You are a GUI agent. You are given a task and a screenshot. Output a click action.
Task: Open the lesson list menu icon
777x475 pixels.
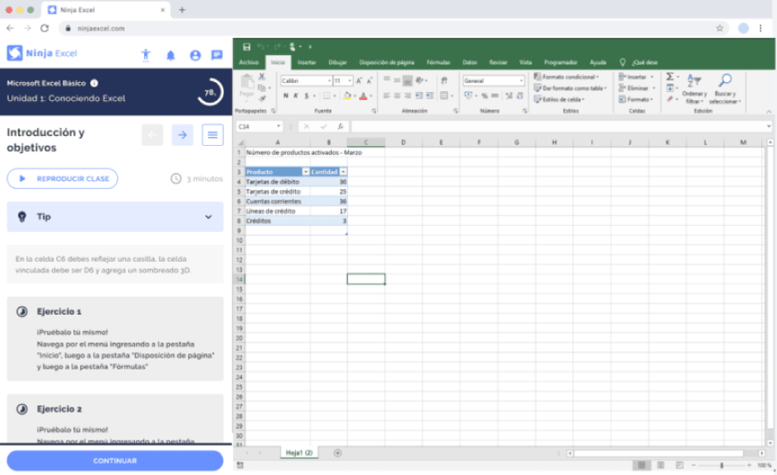pos(213,135)
